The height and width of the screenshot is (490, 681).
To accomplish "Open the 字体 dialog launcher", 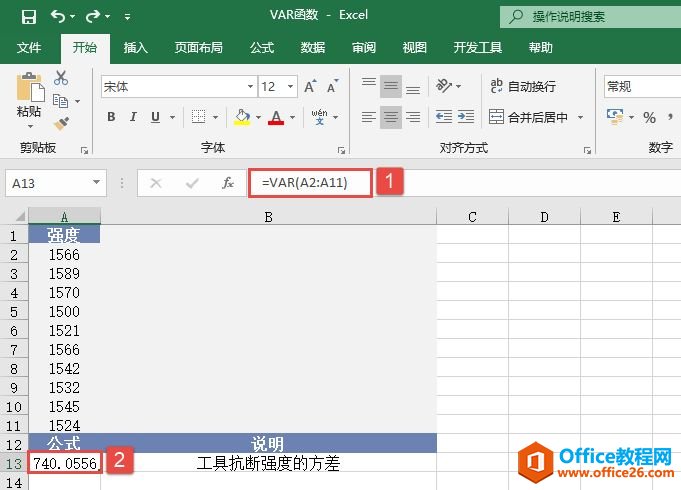I will pyautogui.click(x=341, y=150).
